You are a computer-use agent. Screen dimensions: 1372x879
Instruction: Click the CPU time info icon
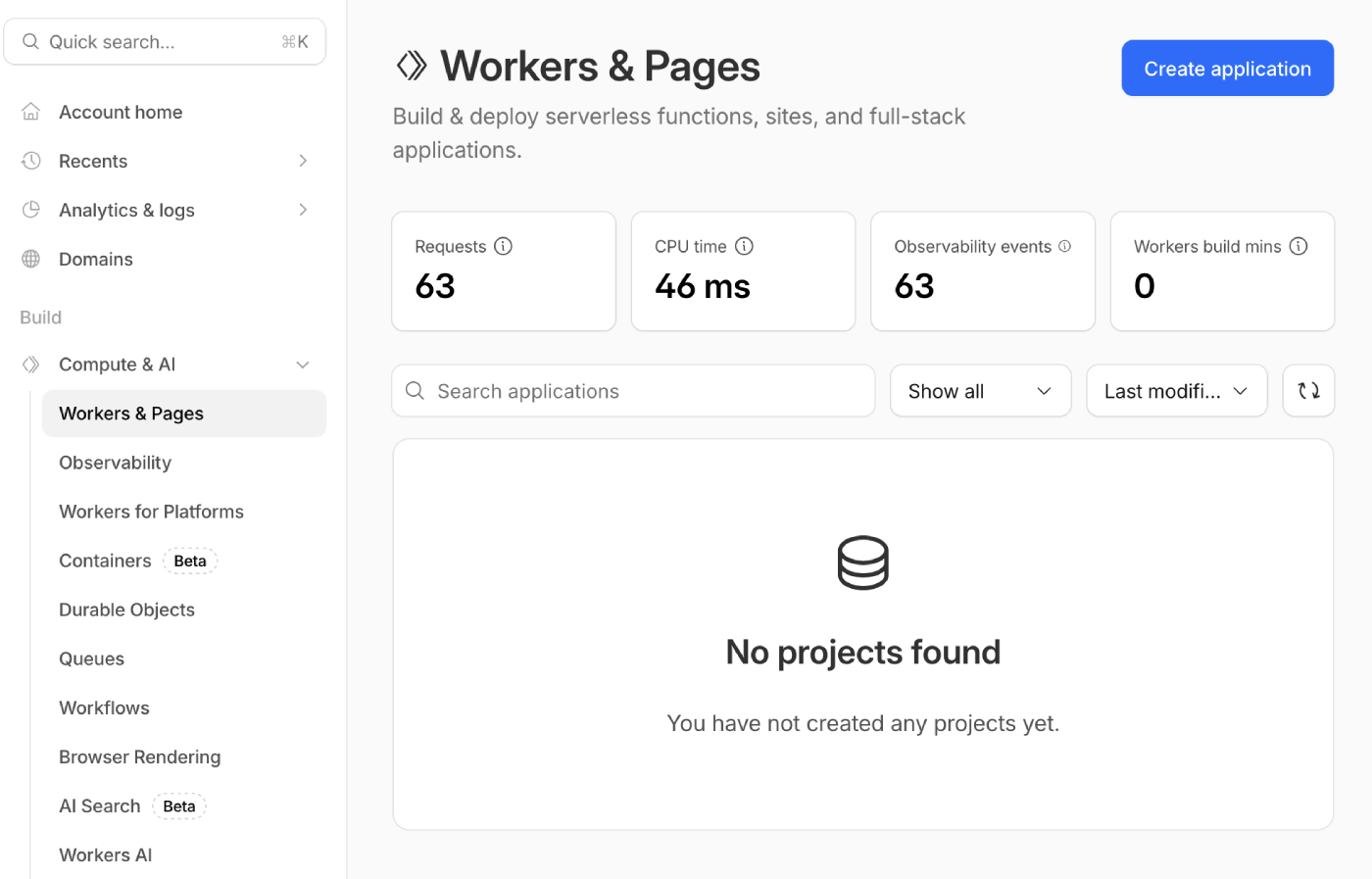[744, 246]
